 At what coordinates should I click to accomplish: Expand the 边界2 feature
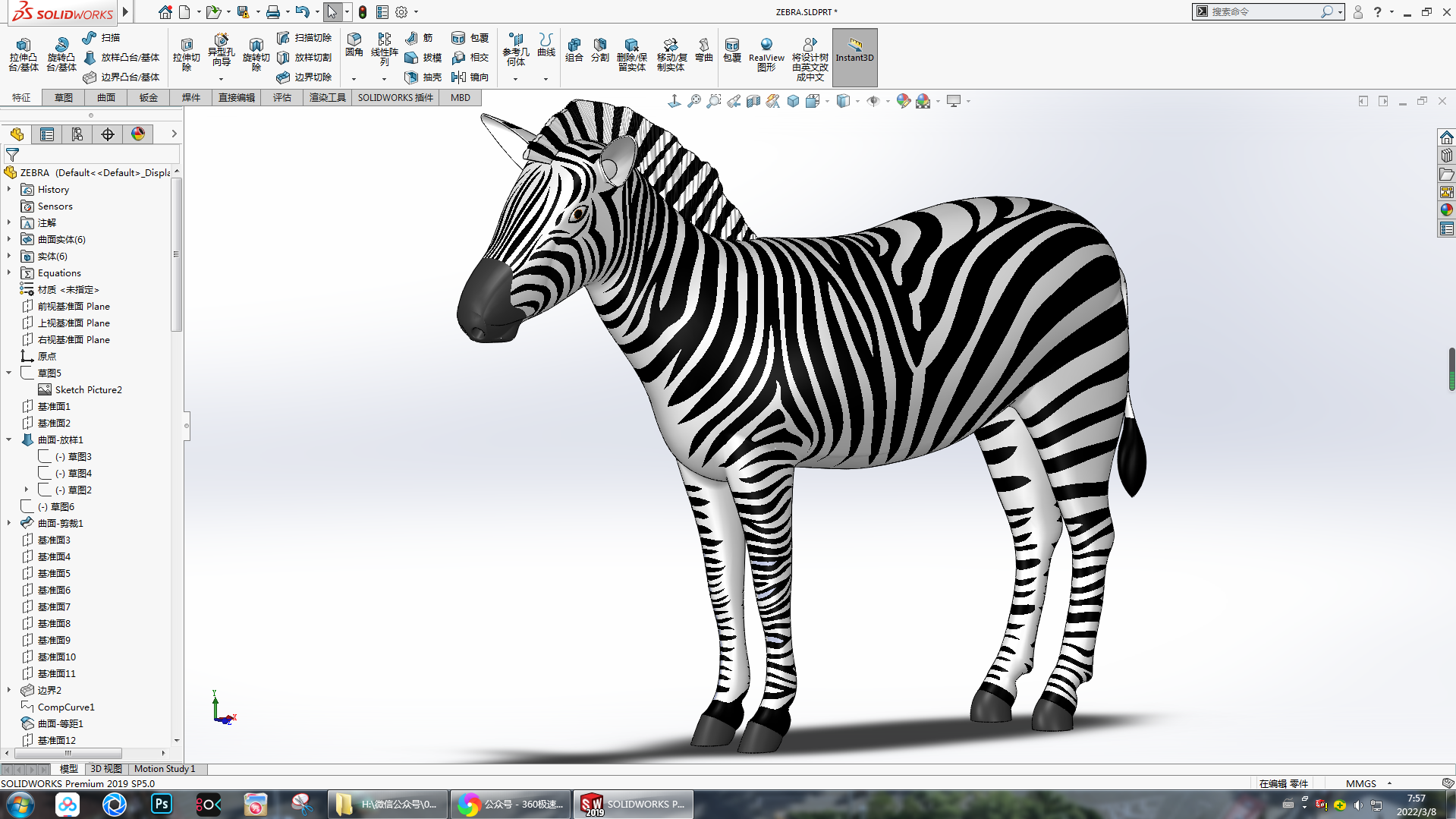(x=9, y=691)
